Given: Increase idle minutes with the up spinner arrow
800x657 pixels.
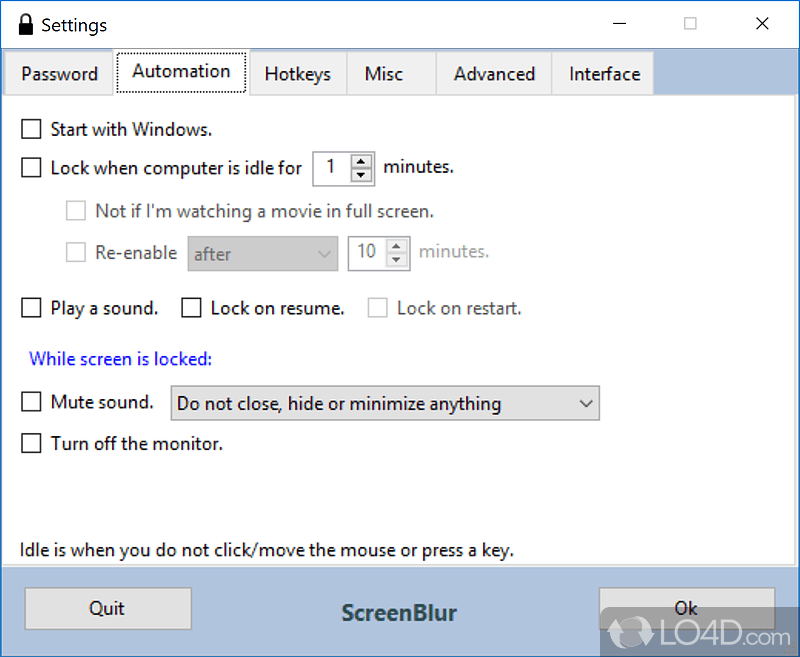Looking at the screenshot, I should click(360, 161).
